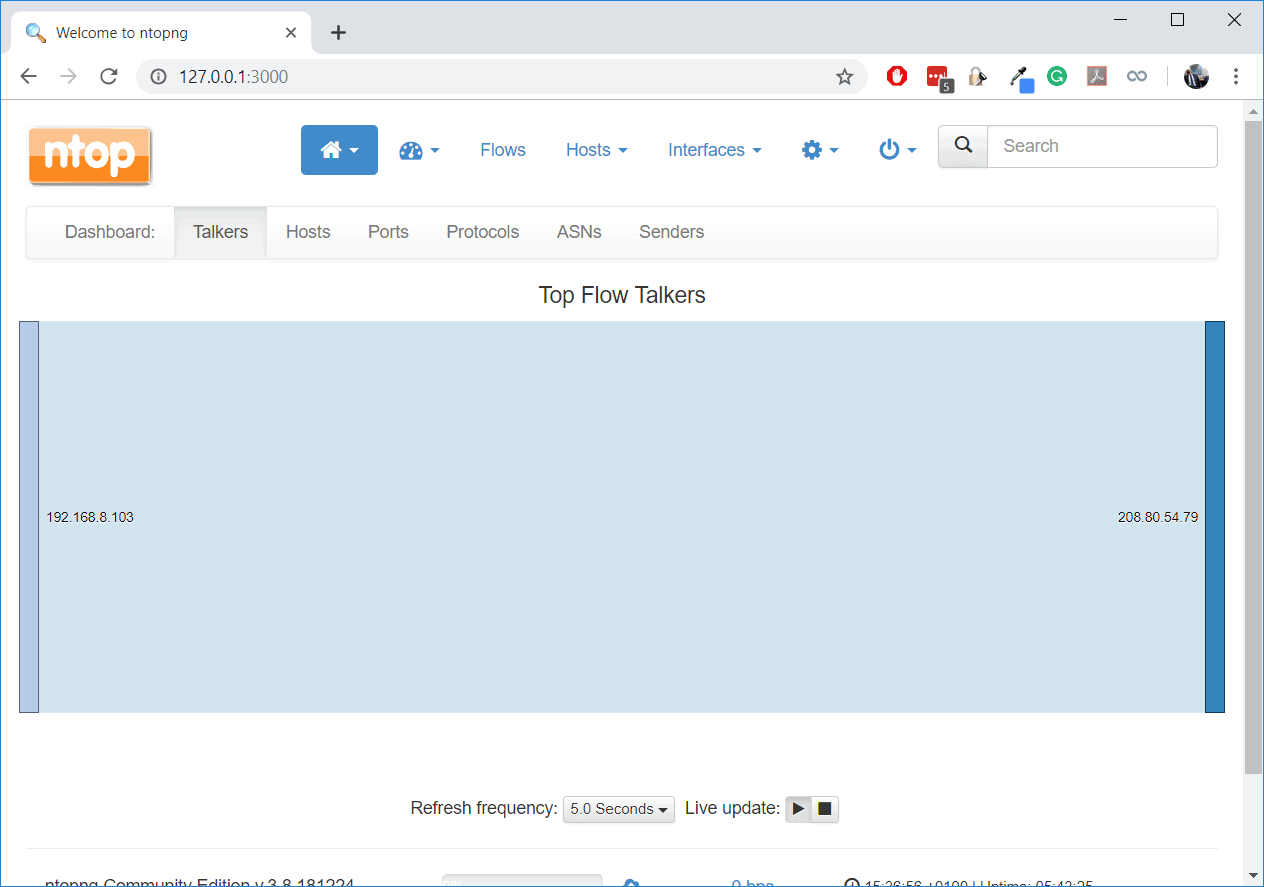Open the settings gear menu
The image size is (1264, 887).
point(819,150)
